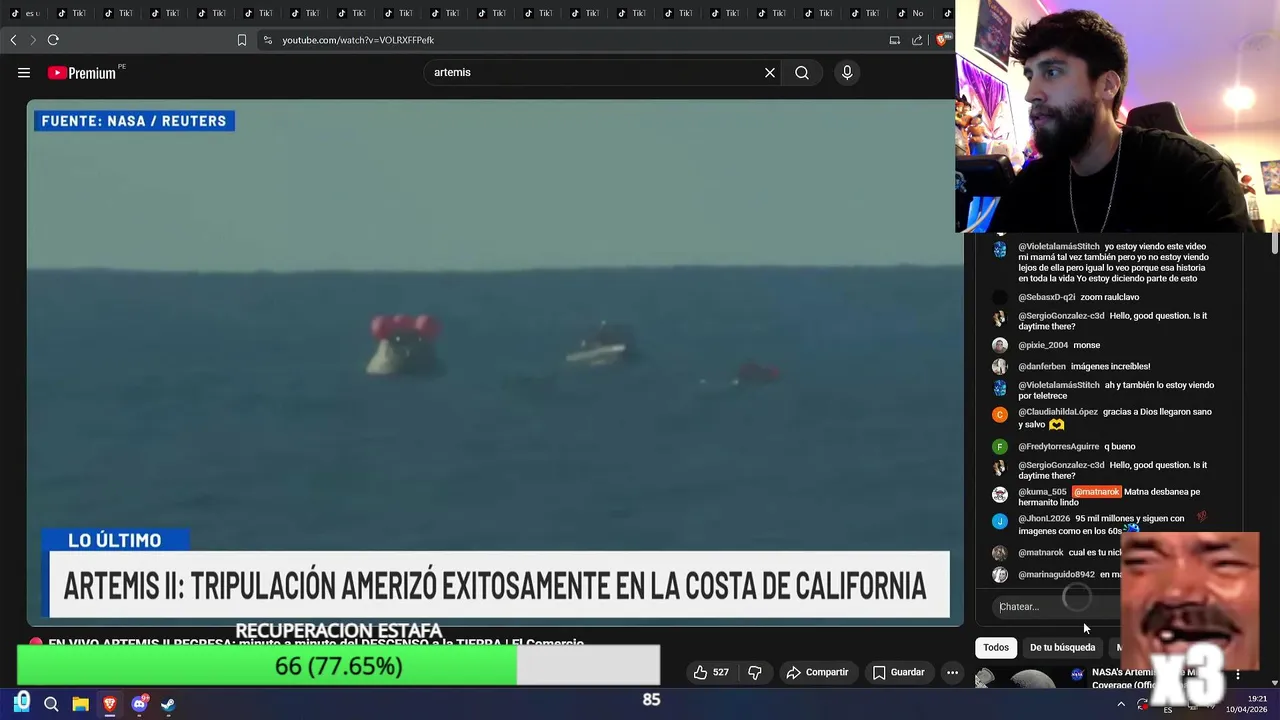
Task: Switch to the last browser tab 'No'
Action: [912, 13]
